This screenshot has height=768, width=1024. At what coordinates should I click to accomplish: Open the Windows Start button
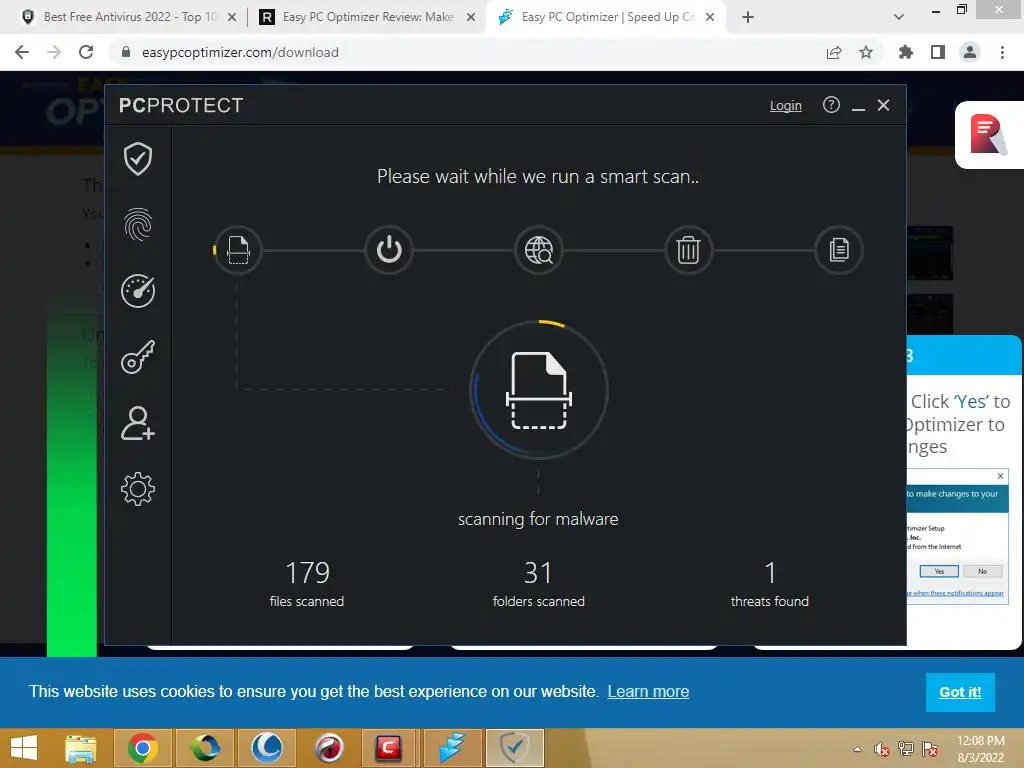point(24,748)
